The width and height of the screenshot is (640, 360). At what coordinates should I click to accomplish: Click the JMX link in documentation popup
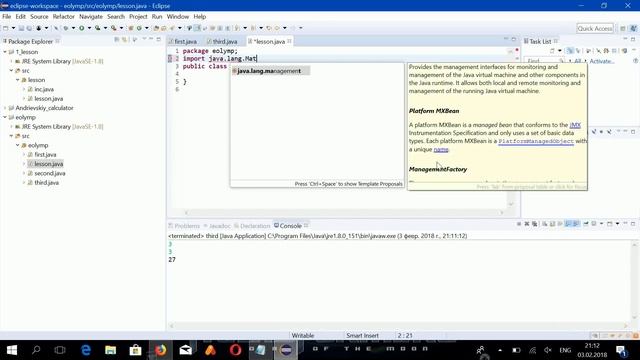[x=575, y=125]
